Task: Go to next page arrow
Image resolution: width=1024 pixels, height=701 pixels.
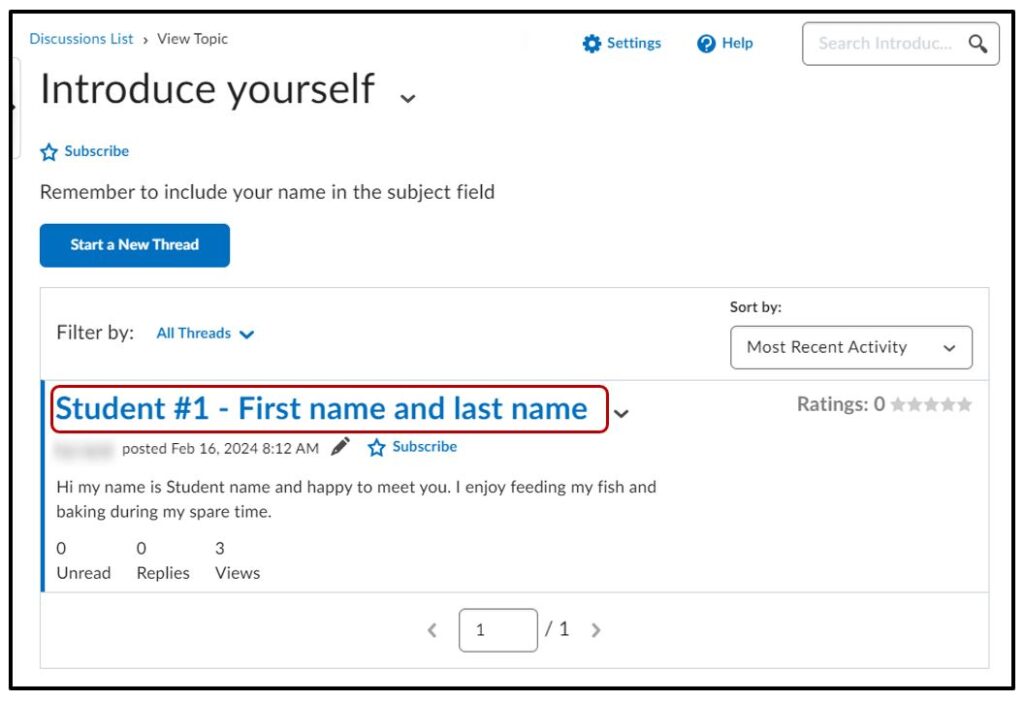Action: click(x=596, y=630)
